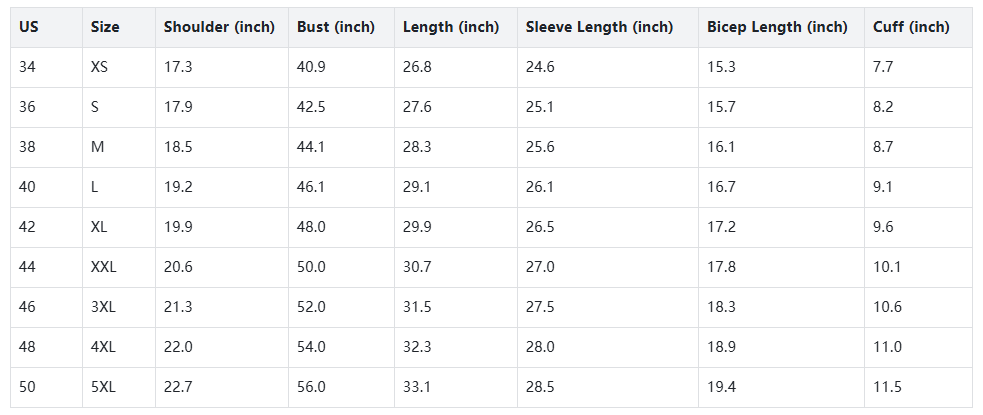The image size is (983, 415).
Task: Click the cuff value 8.2
Action: (883, 107)
